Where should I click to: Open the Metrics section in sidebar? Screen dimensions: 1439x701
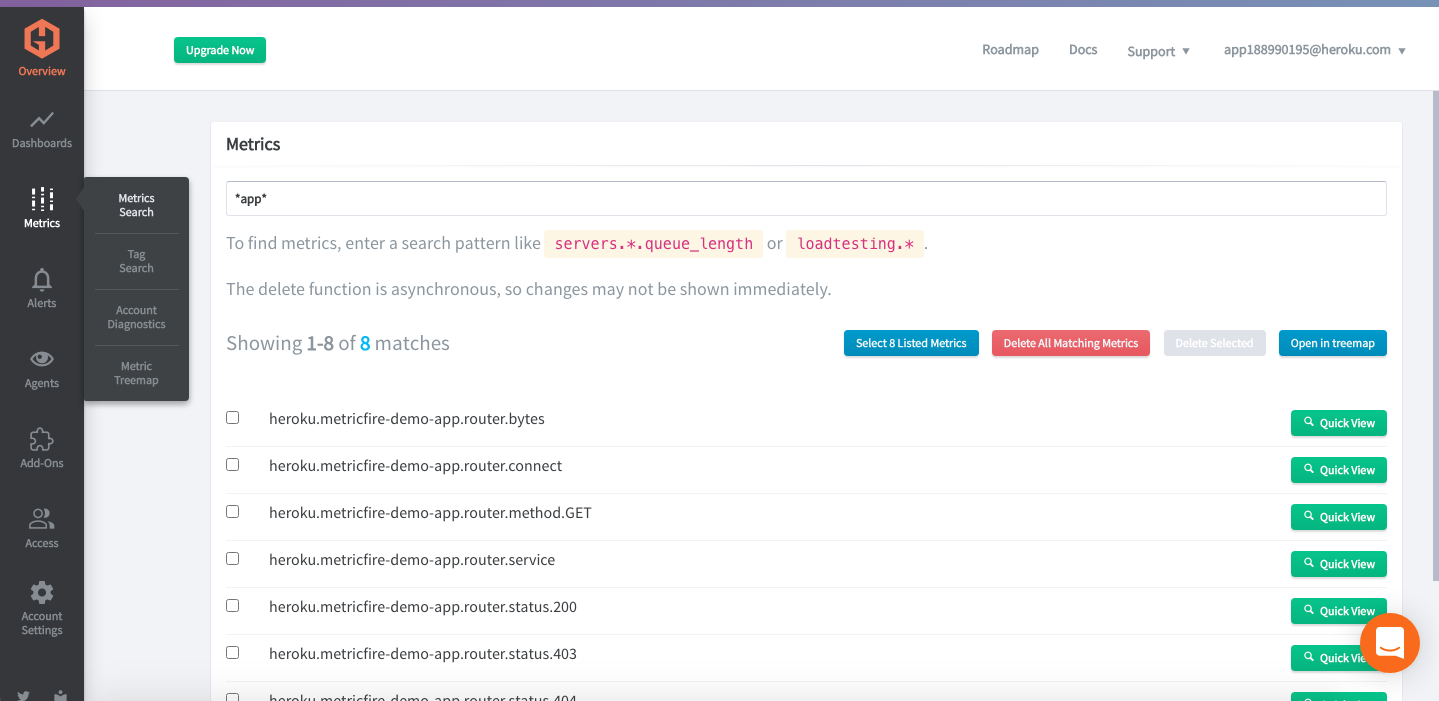pos(42,207)
